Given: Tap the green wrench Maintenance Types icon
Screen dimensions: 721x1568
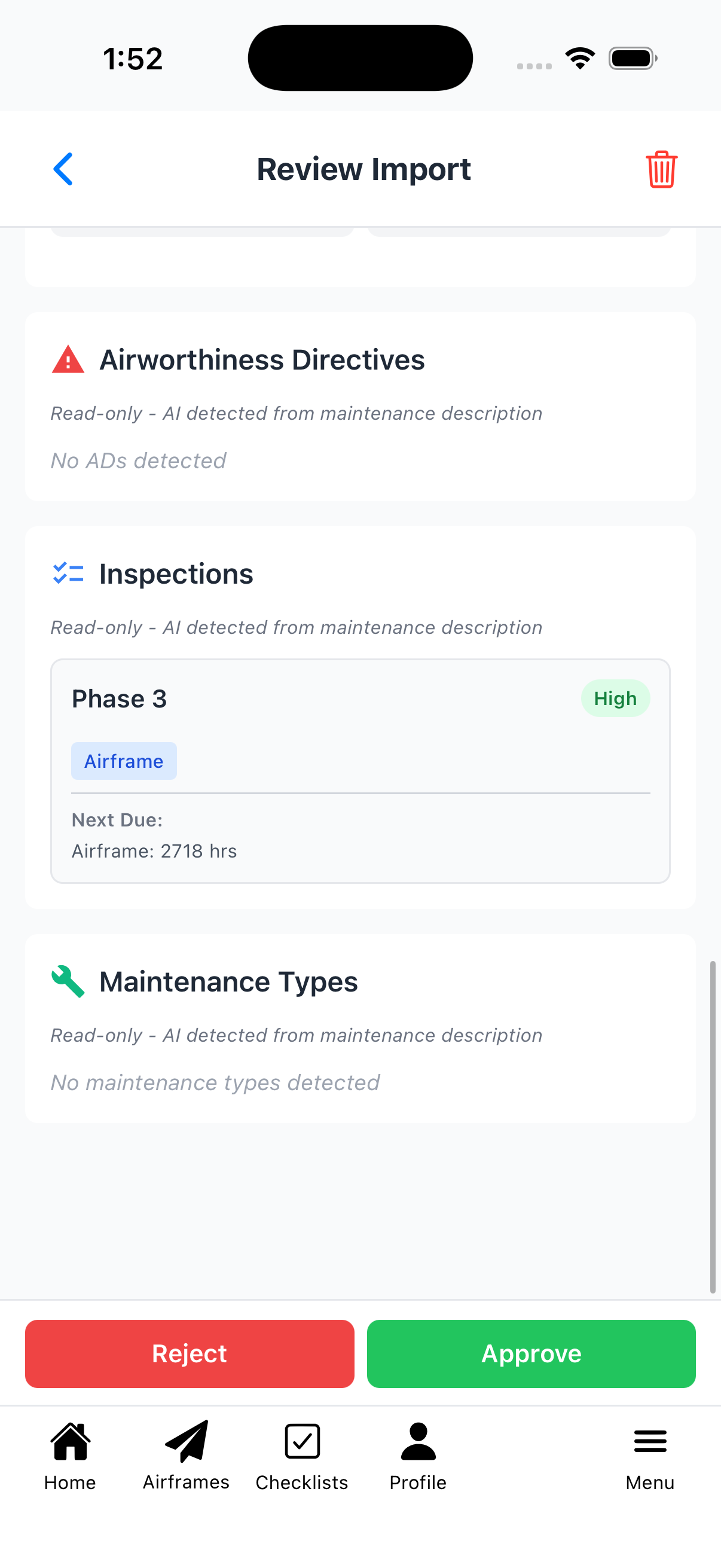Looking at the screenshot, I should pyautogui.click(x=68, y=981).
